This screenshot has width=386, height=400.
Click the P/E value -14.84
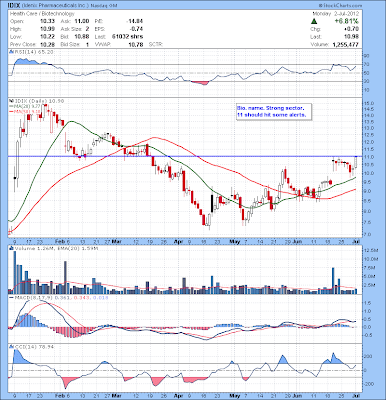click(x=135, y=21)
